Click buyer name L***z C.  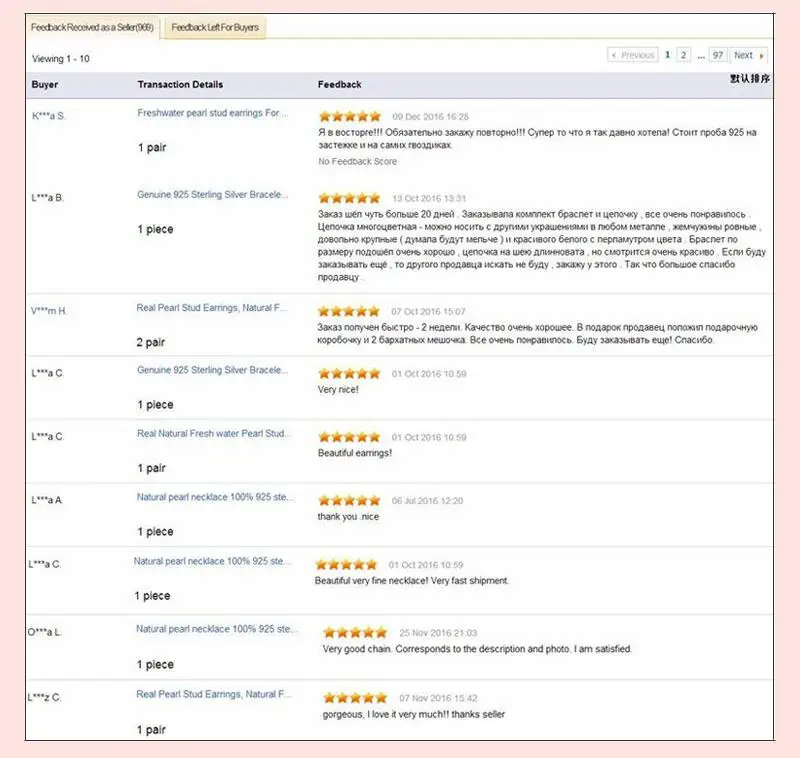[44, 697]
